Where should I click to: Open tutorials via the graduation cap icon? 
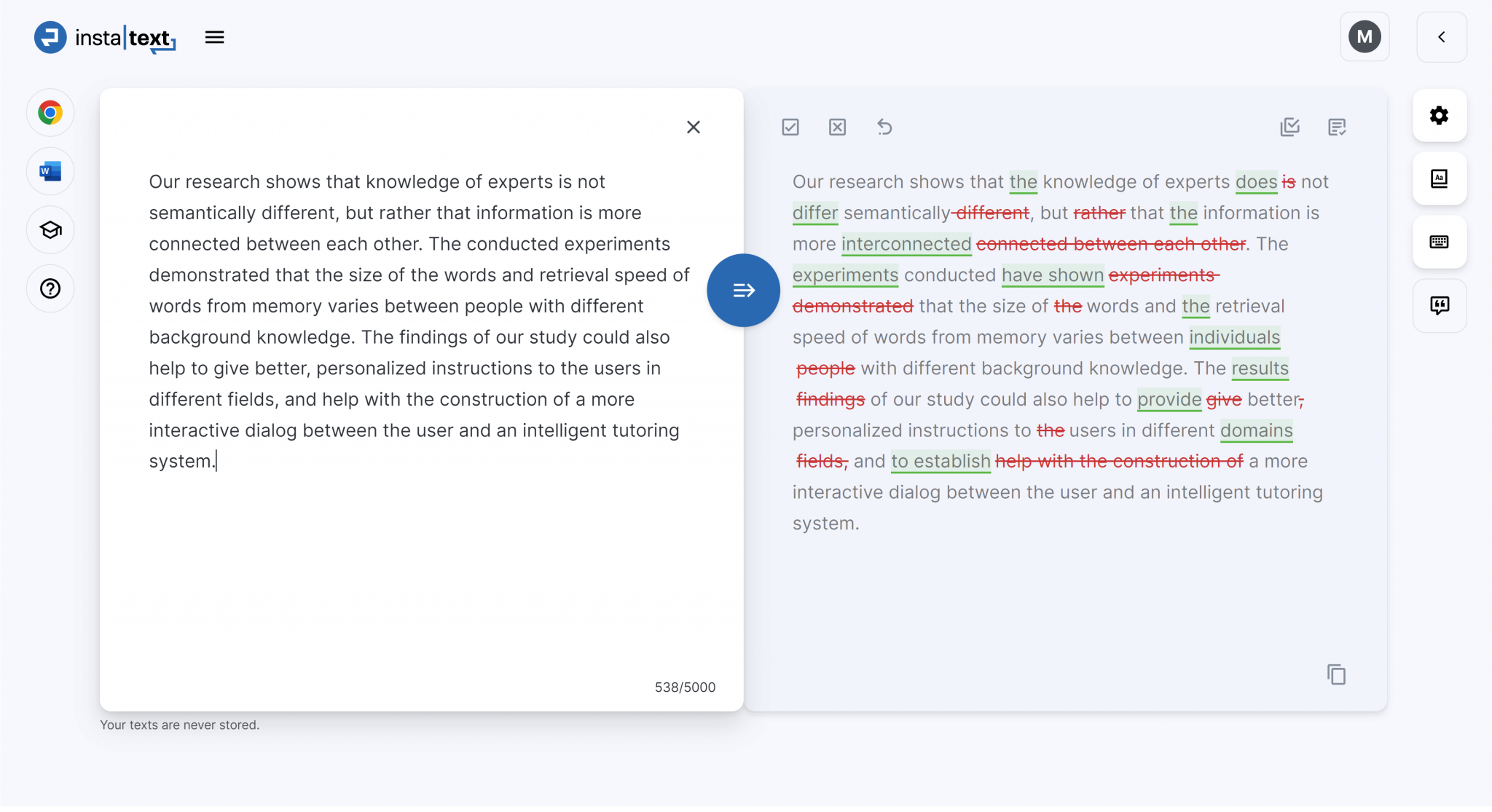(x=50, y=230)
